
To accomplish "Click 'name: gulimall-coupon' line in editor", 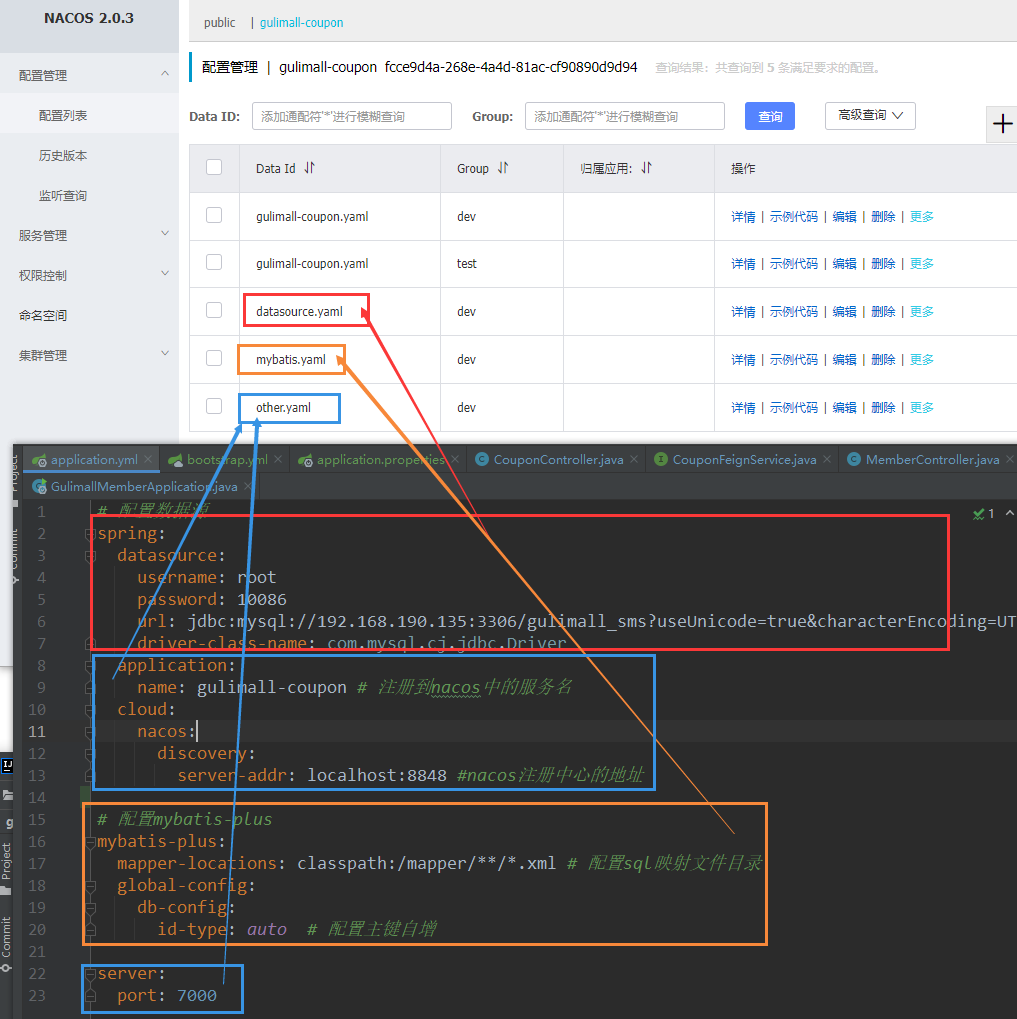I will click(242, 688).
